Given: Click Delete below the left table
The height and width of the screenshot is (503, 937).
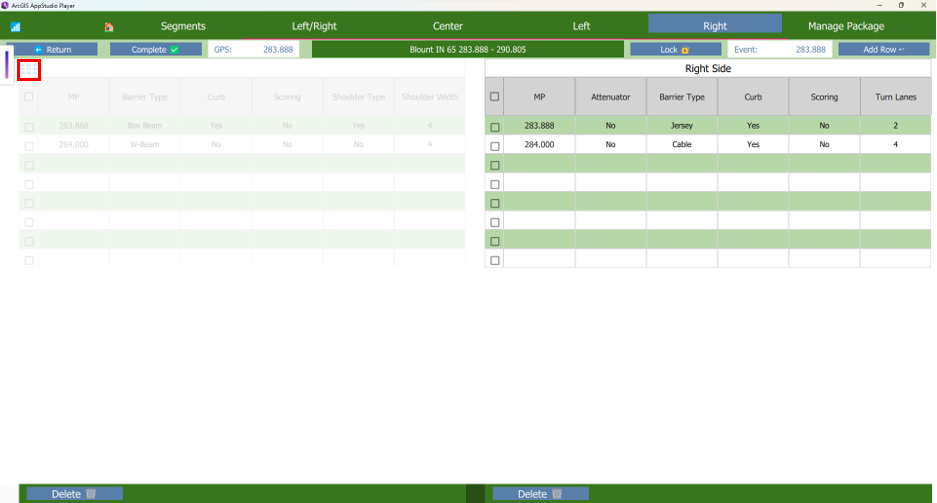Looking at the screenshot, I should click(x=75, y=494).
